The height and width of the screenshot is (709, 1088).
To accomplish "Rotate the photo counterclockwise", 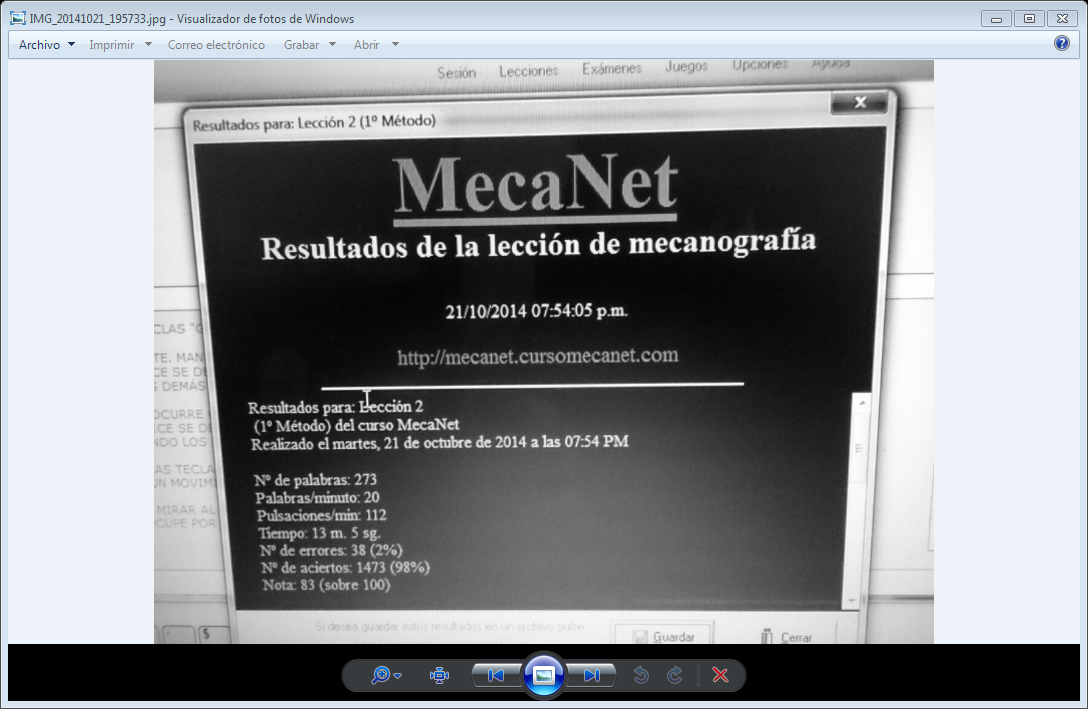I will [641, 675].
